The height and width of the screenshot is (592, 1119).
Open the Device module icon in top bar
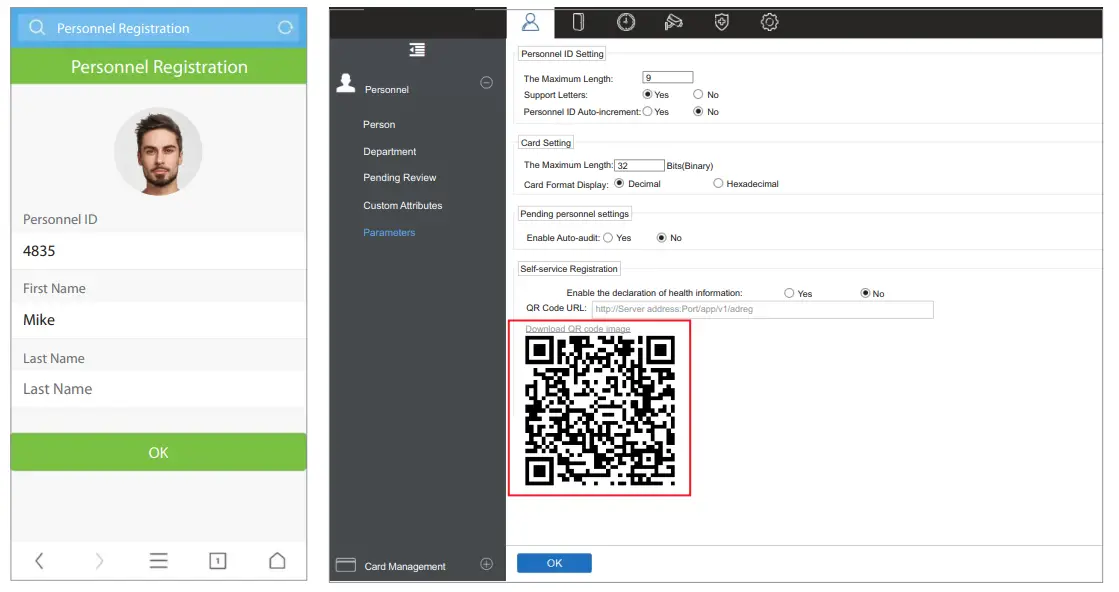coord(578,22)
